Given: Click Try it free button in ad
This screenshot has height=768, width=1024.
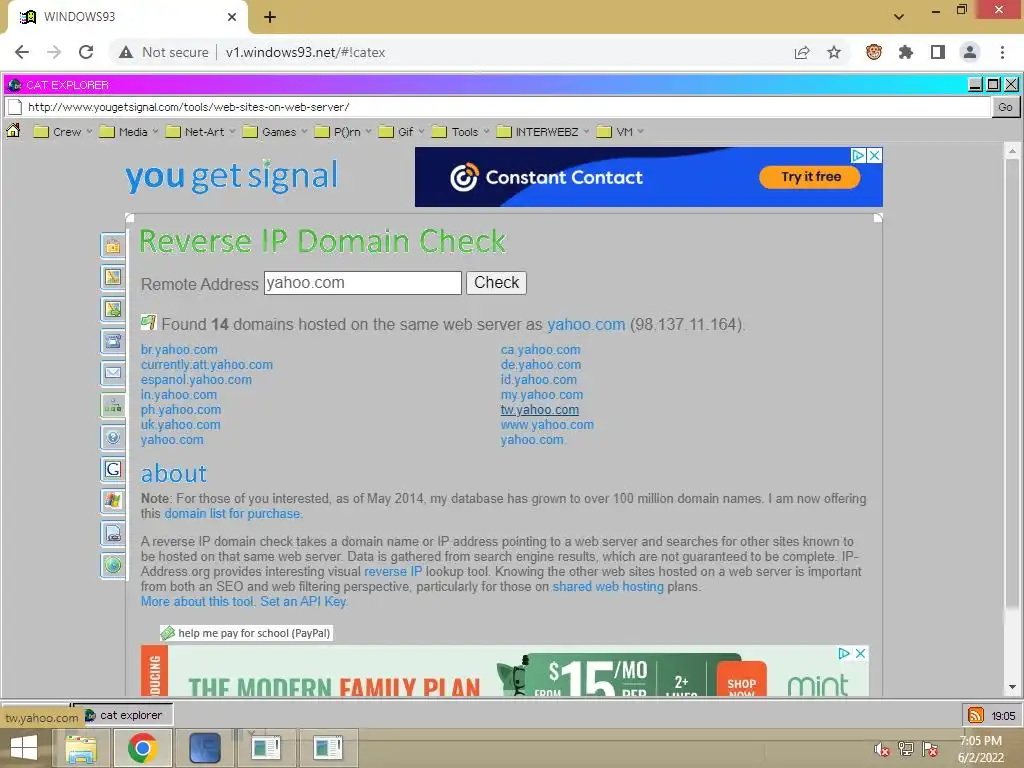Looking at the screenshot, I should tap(810, 177).
